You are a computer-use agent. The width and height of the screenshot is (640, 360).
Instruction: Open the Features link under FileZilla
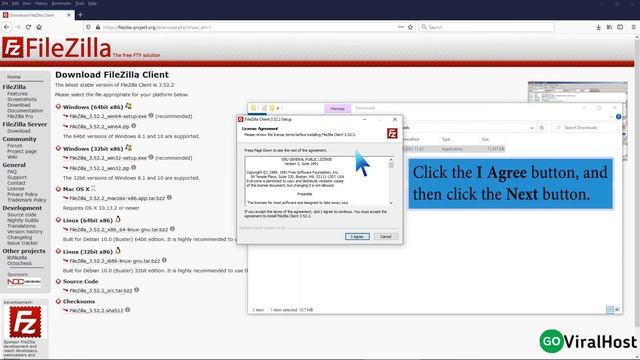coord(17,93)
